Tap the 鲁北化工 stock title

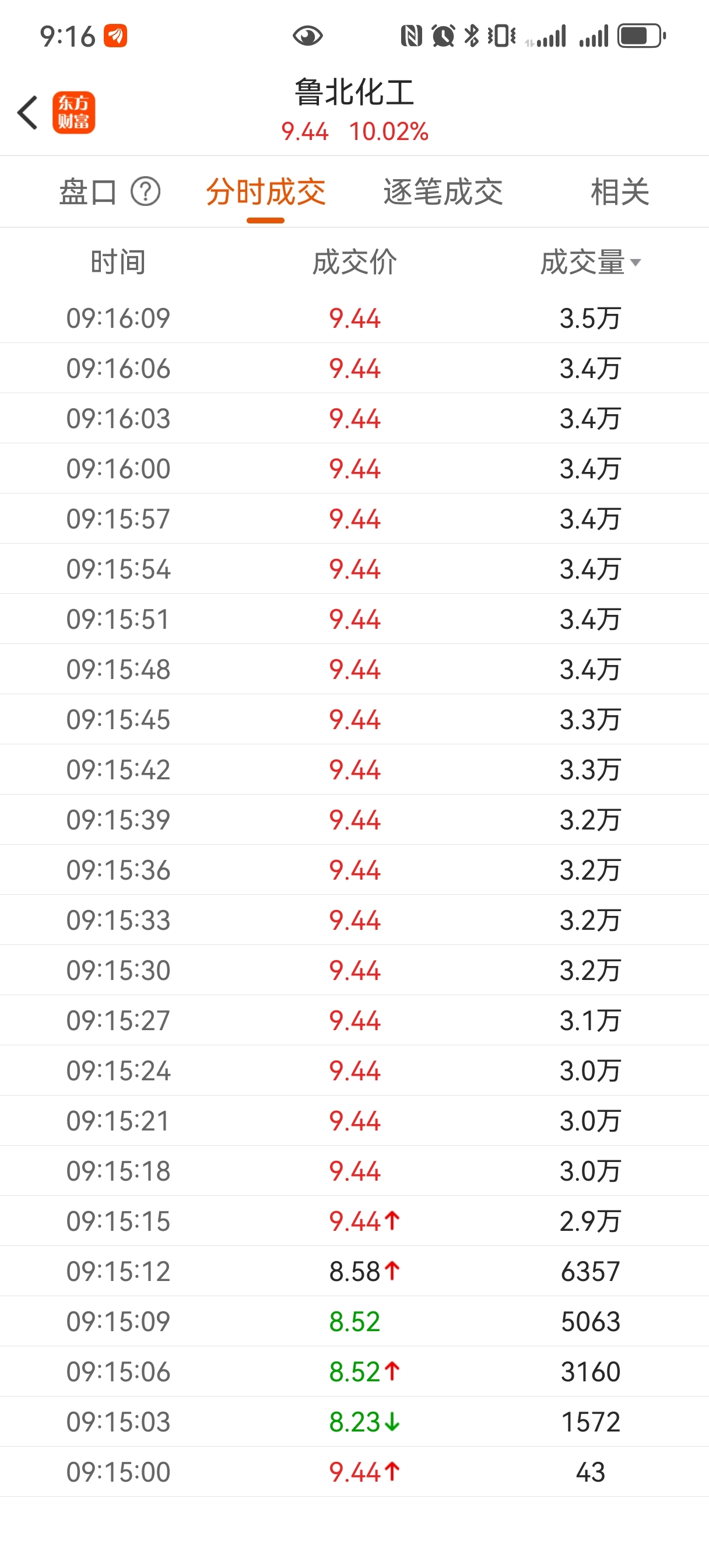[x=354, y=93]
